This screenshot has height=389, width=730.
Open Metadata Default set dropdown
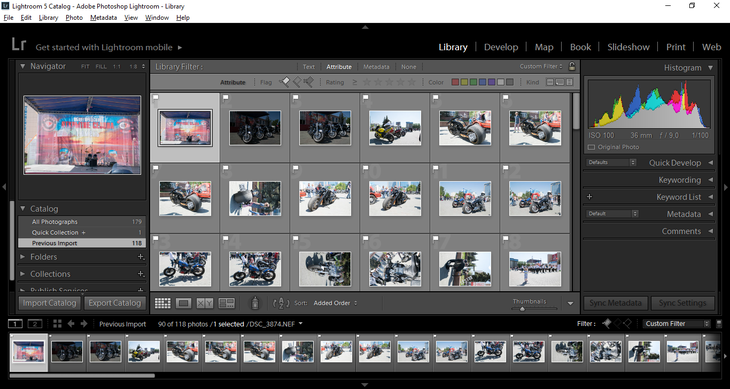click(x=612, y=214)
